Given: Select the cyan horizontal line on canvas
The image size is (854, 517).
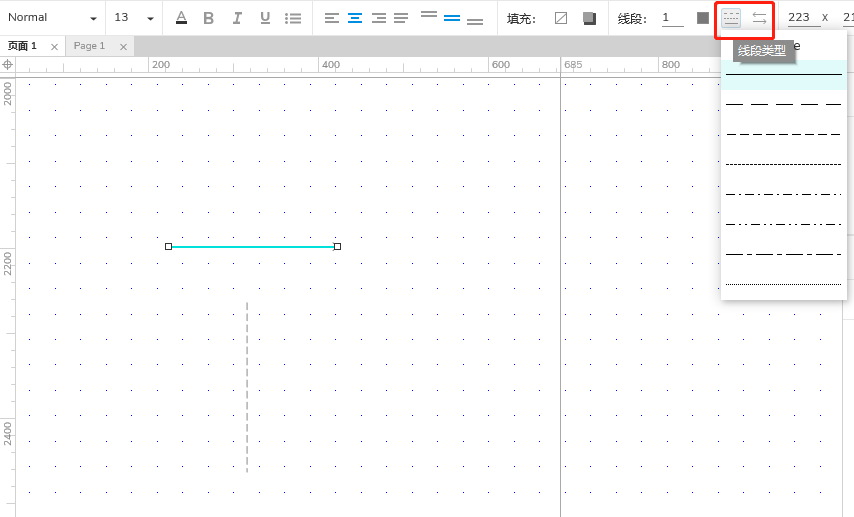Looking at the screenshot, I should point(253,247).
